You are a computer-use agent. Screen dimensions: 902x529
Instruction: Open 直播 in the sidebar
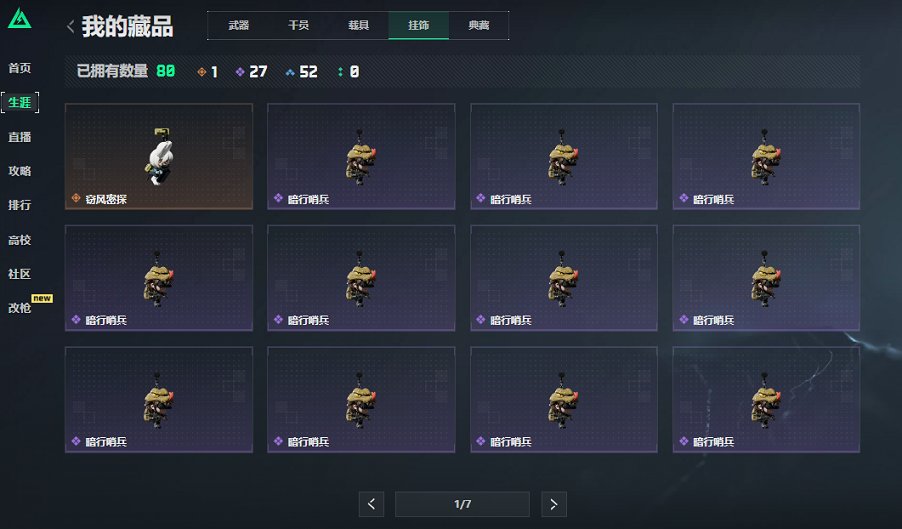click(x=20, y=137)
